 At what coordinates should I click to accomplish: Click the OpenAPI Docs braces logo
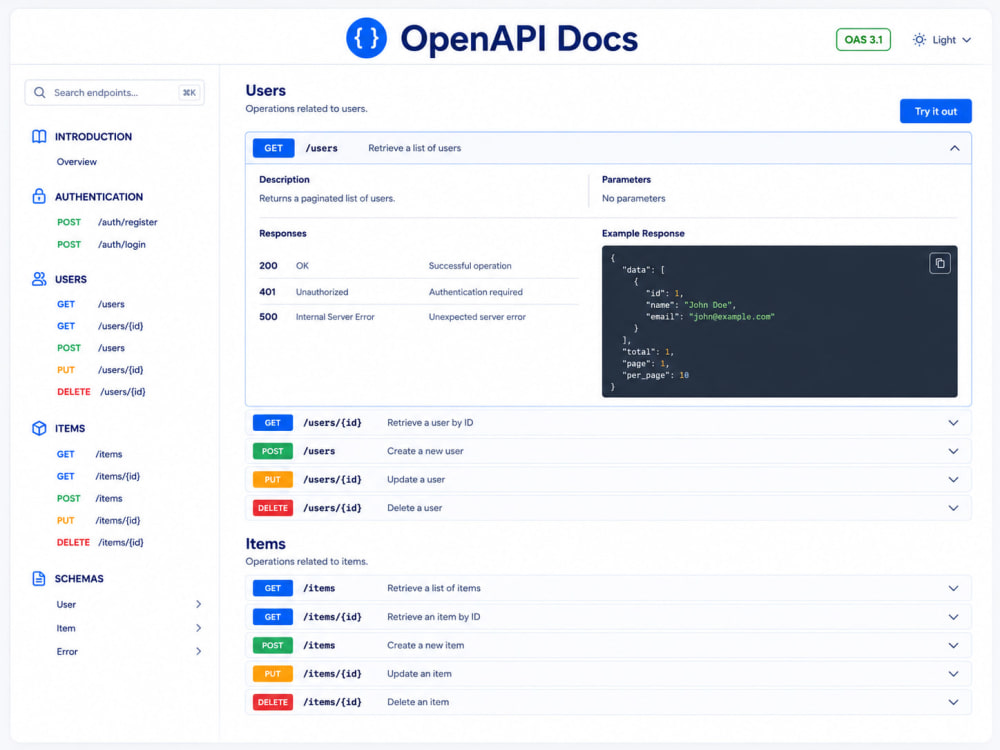[366, 38]
